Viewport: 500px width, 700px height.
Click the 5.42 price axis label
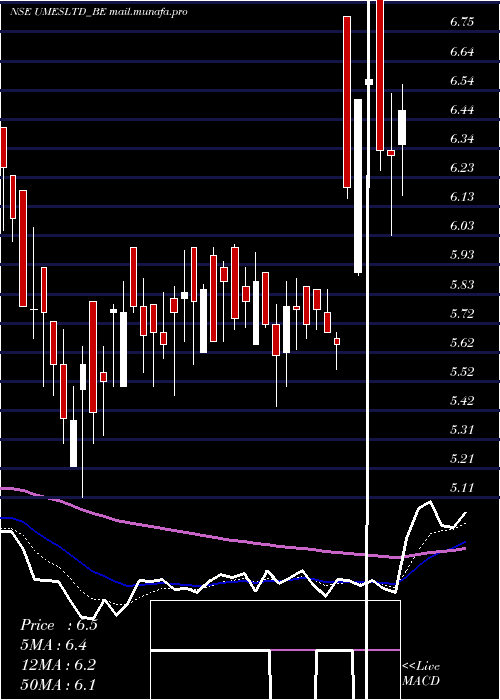(x=462, y=400)
